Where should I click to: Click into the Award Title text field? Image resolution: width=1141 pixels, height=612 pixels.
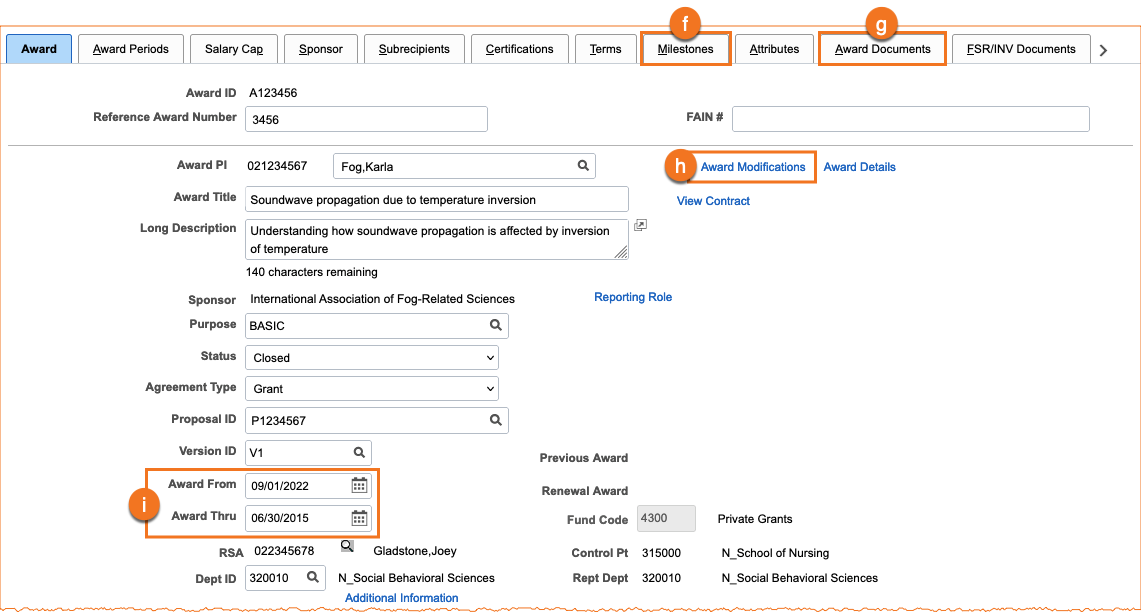(x=436, y=200)
